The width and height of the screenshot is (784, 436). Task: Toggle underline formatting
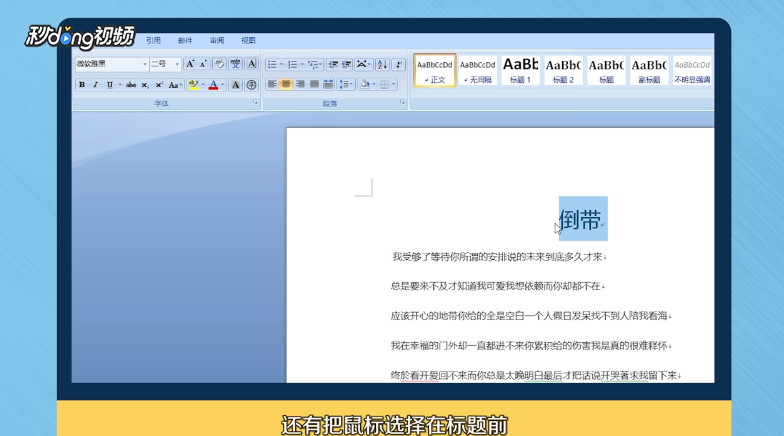tap(110, 85)
